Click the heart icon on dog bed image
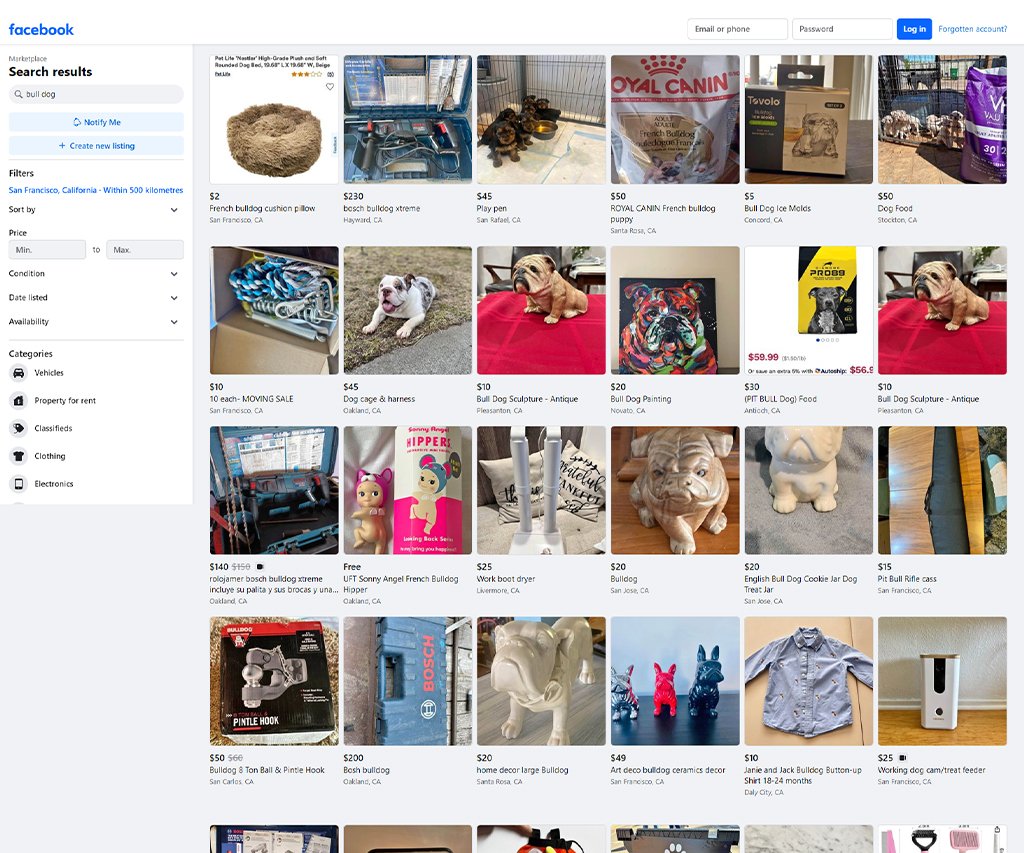 click(330, 87)
